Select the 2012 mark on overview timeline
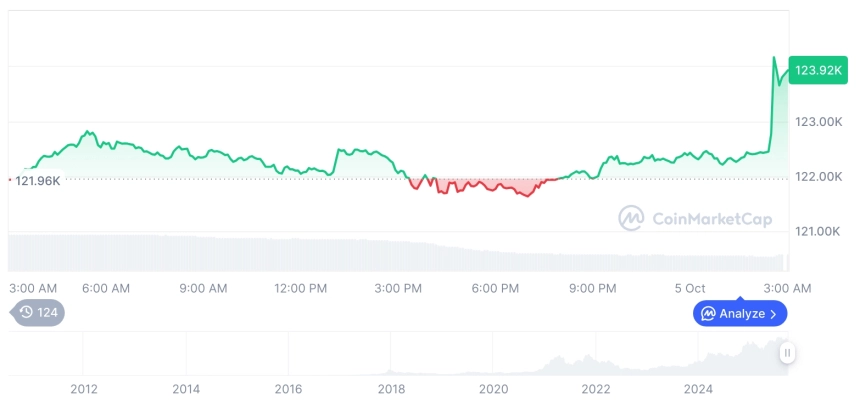860x401 pixels. click(x=83, y=388)
